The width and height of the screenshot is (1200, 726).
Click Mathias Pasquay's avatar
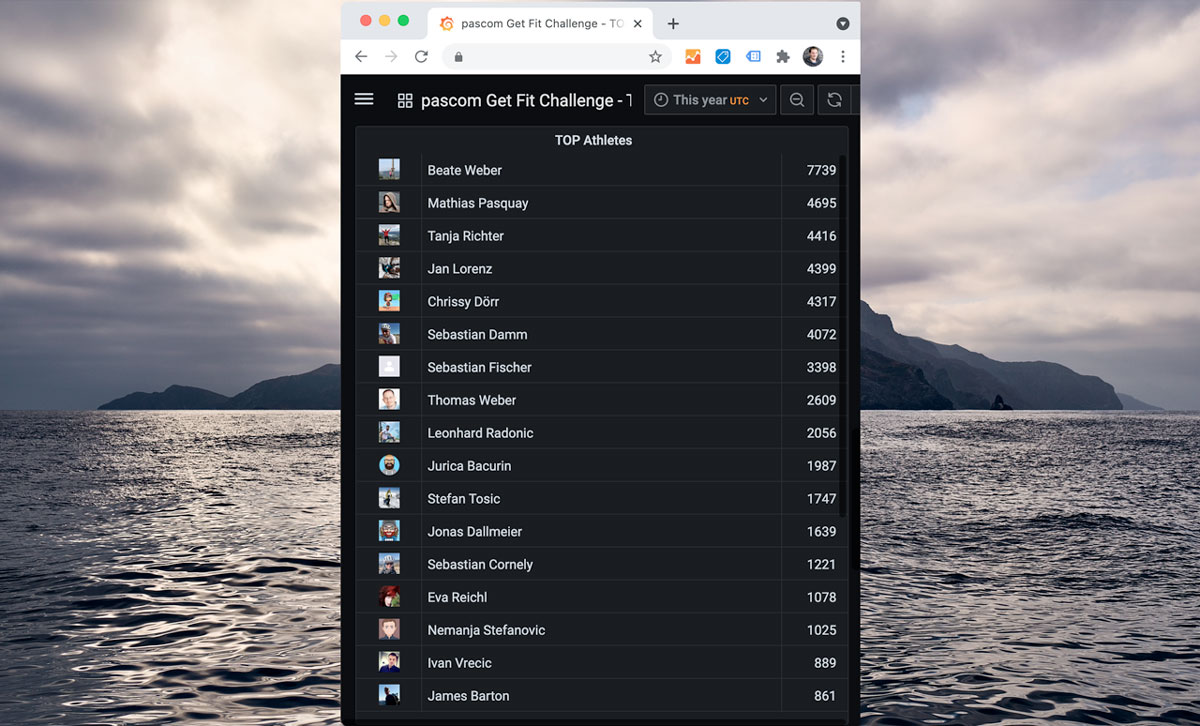pos(389,203)
